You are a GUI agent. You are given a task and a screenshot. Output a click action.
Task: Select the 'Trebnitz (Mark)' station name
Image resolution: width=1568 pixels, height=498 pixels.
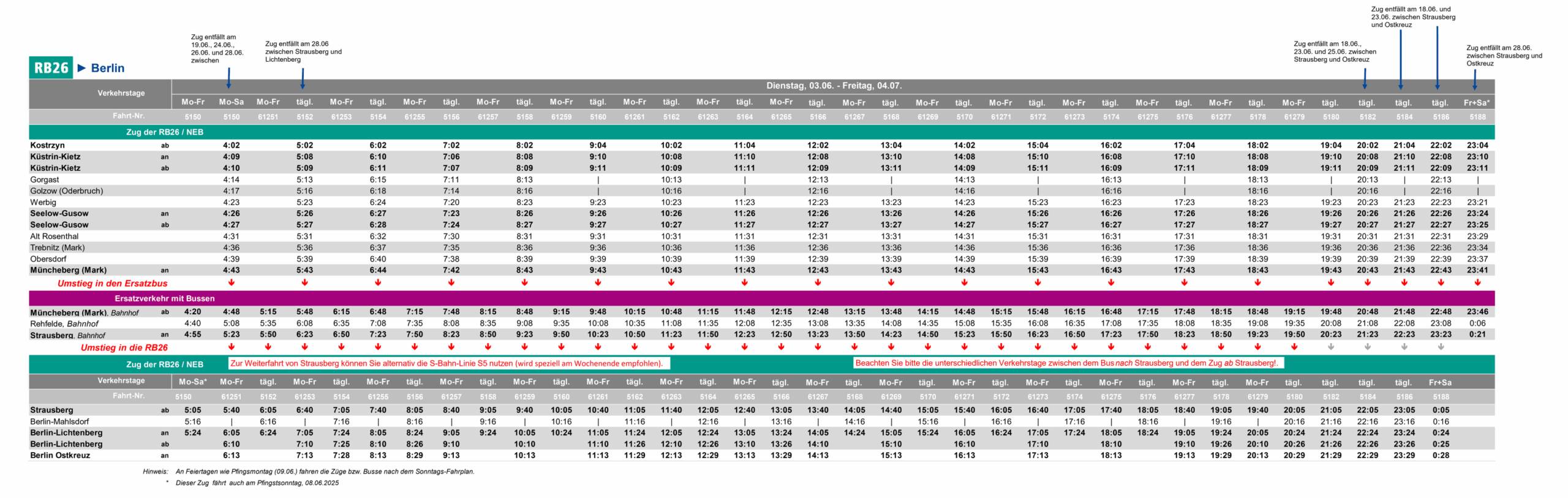coord(58,247)
